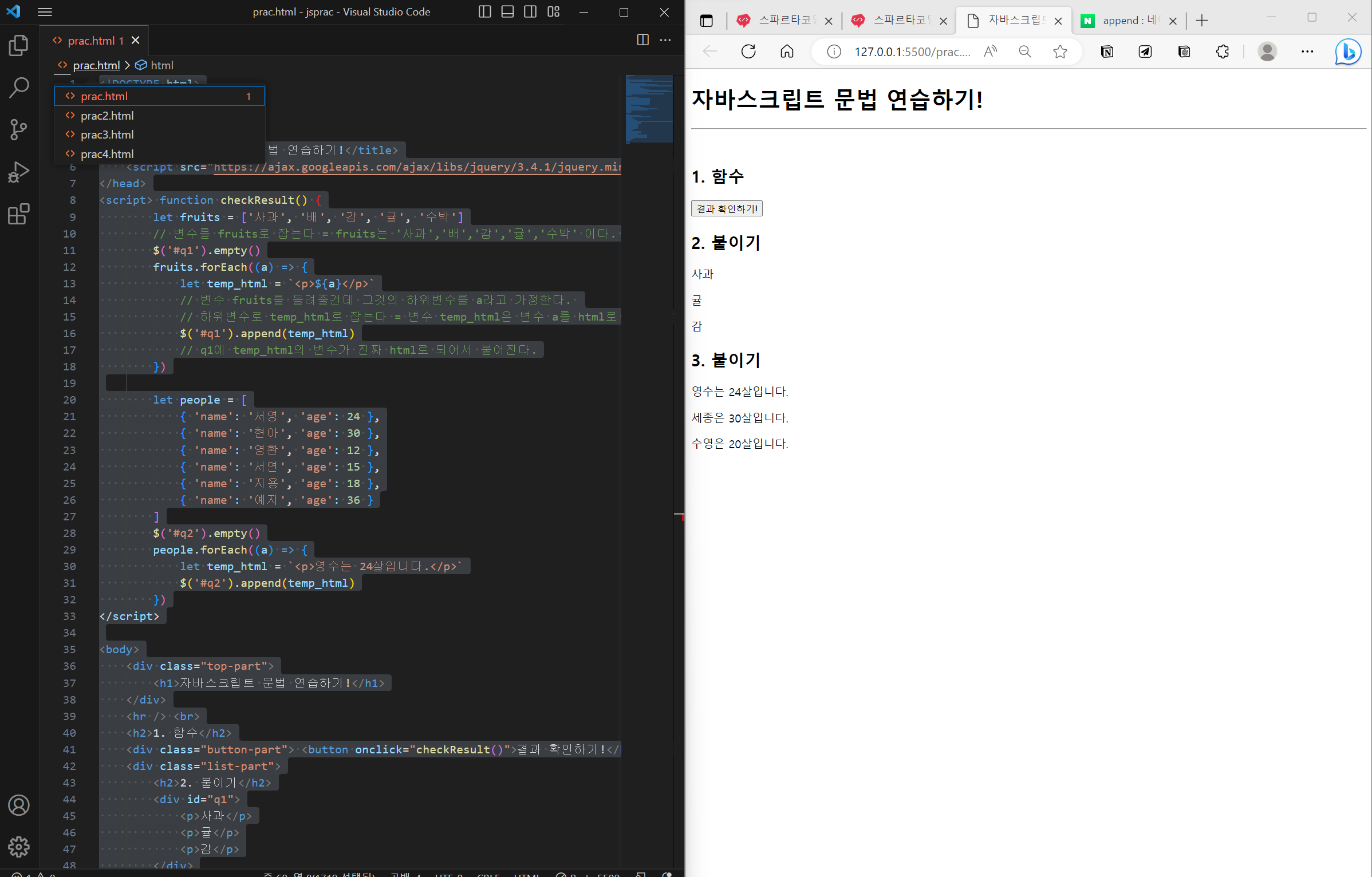
Task: Switch to the second 스파르타코딩 browser tab
Action: click(x=898, y=21)
